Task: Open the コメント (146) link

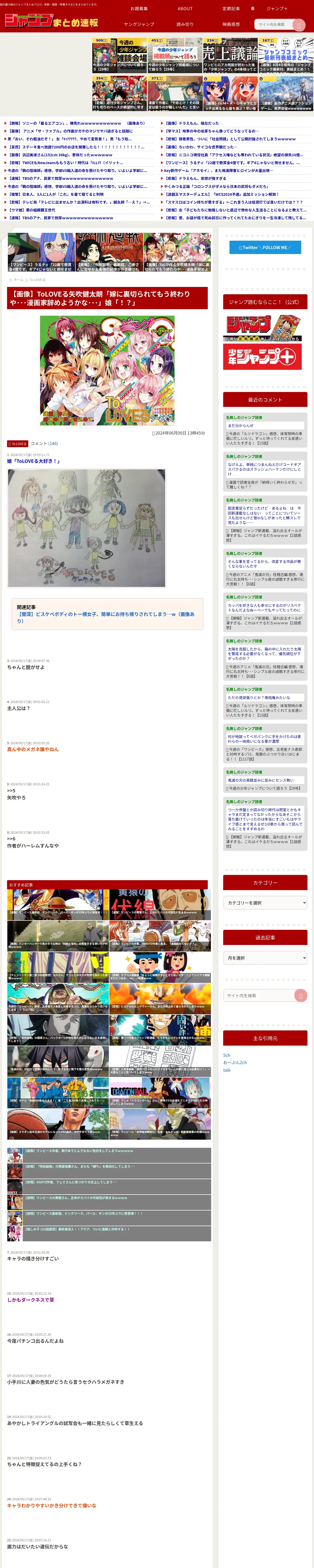Action: tap(44, 444)
